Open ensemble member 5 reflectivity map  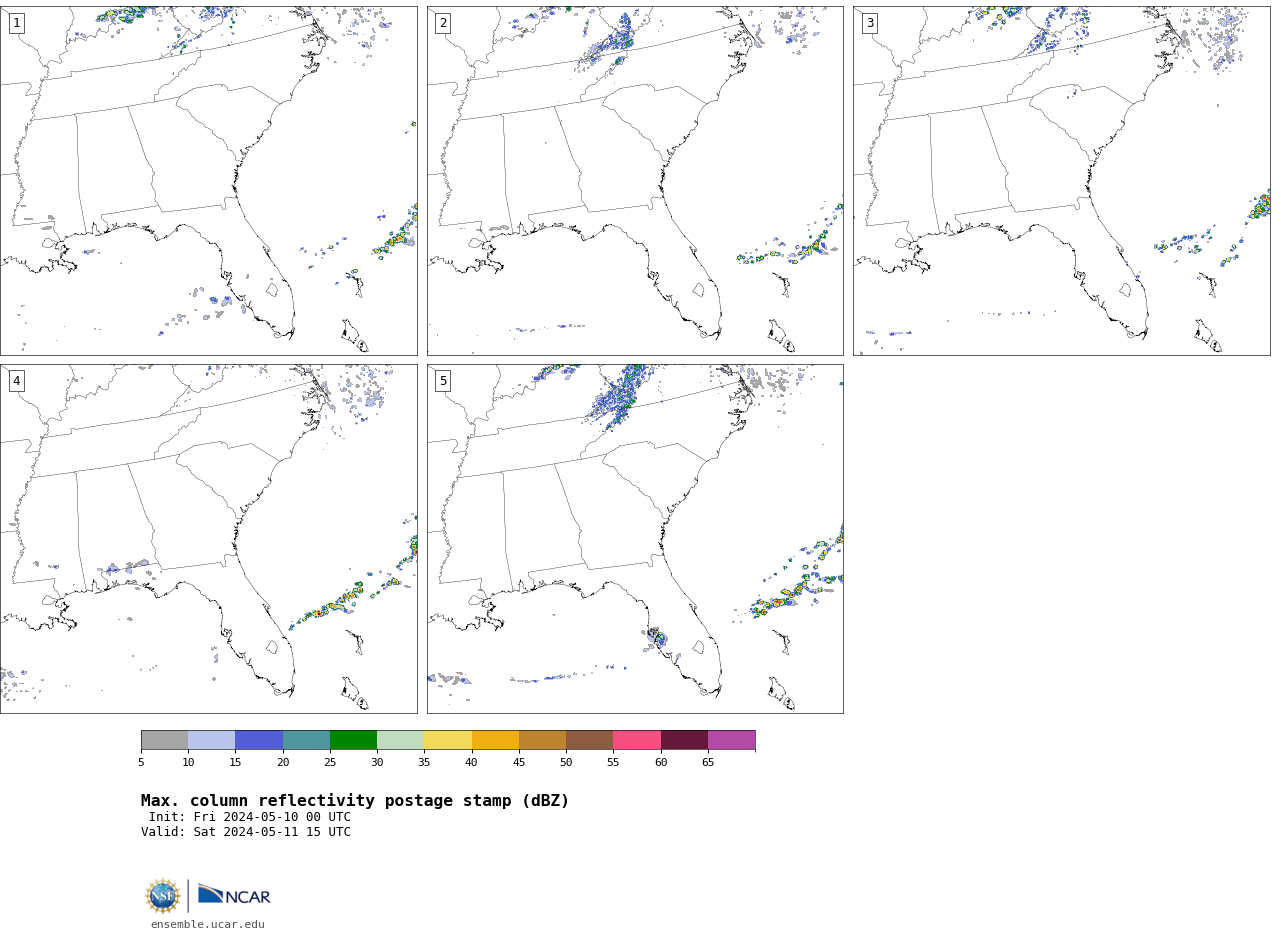point(635,539)
